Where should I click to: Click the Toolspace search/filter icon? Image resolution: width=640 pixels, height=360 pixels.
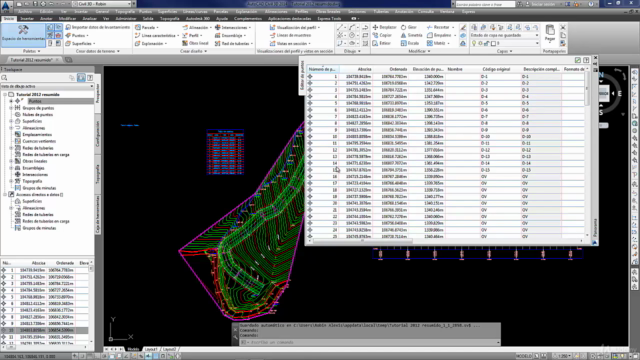[x=4, y=78]
